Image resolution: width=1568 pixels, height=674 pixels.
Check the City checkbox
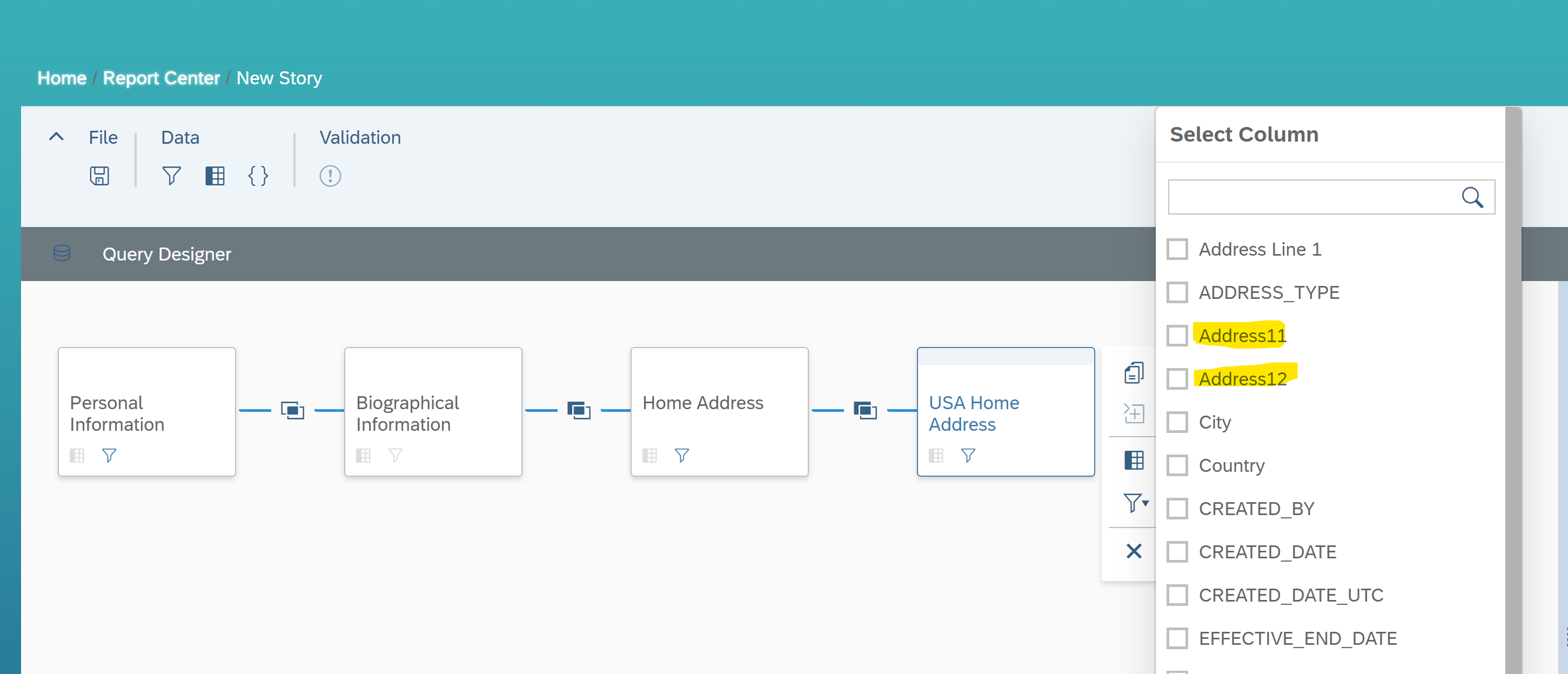point(1177,422)
